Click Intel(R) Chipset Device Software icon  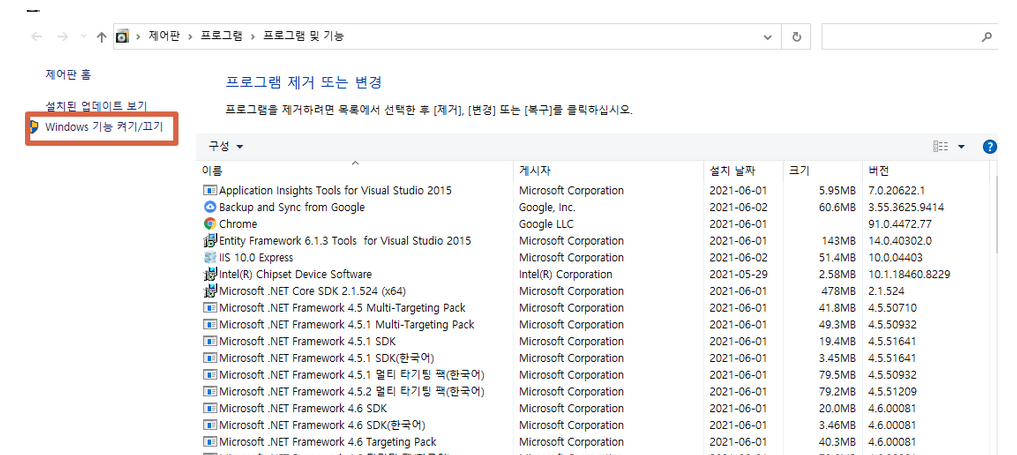coord(210,274)
